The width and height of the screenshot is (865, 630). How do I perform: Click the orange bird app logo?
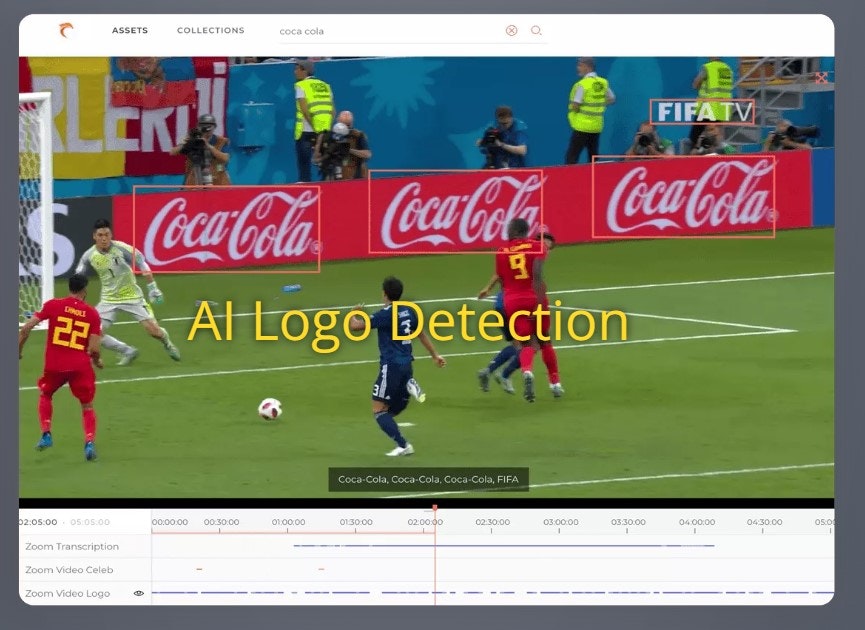(66, 30)
